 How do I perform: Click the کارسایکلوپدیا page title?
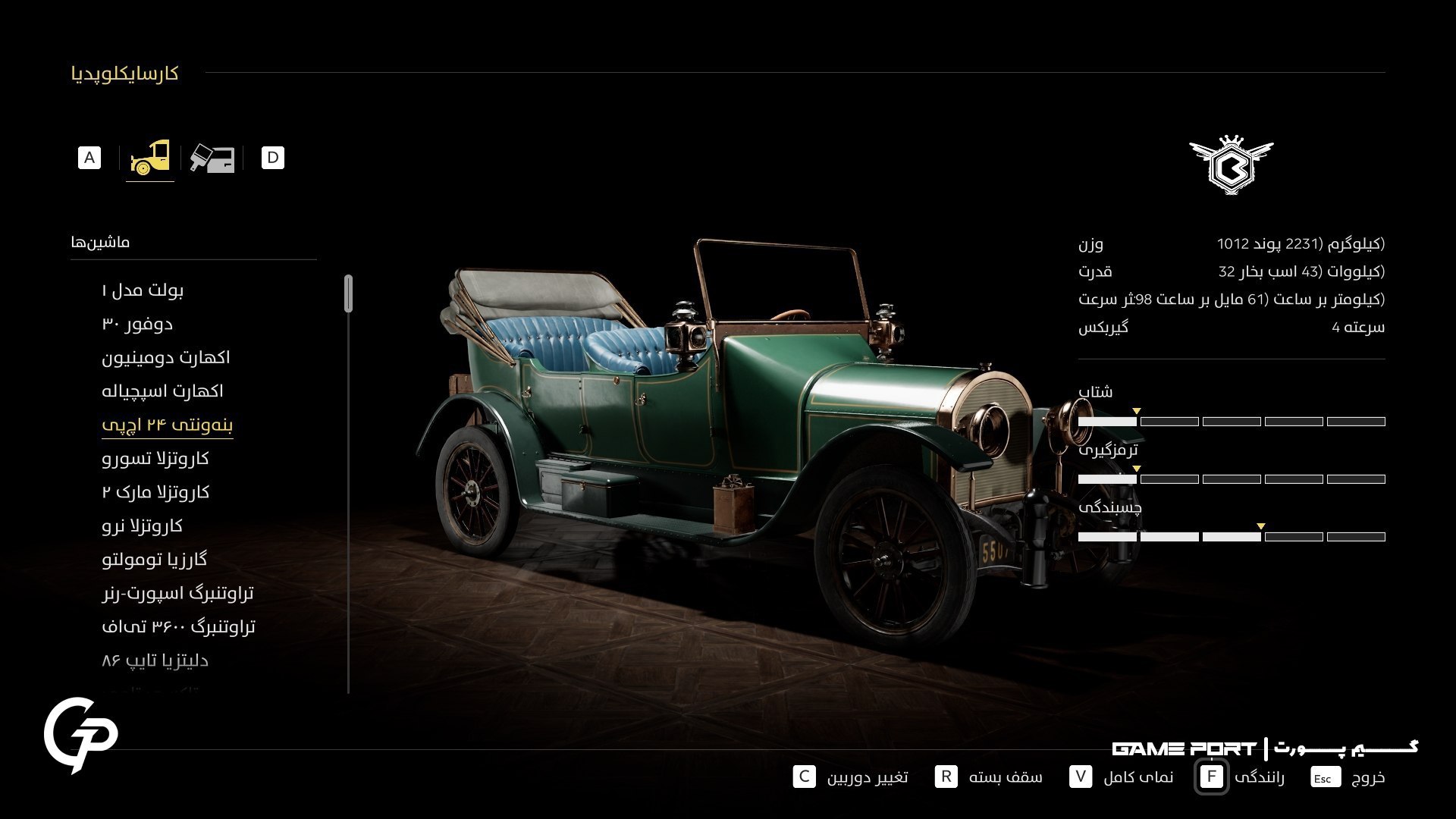click(x=125, y=74)
